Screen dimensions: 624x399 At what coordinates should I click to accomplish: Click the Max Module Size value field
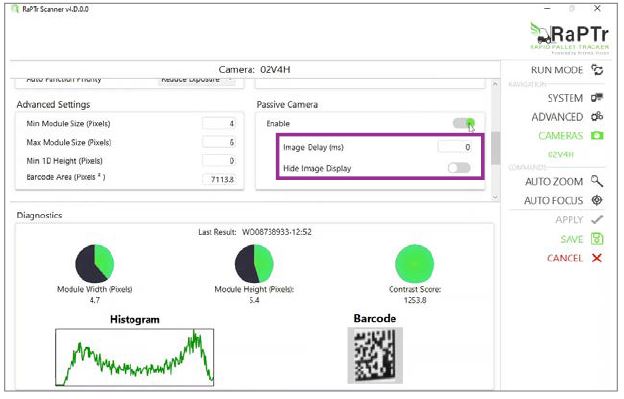point(219,142)
